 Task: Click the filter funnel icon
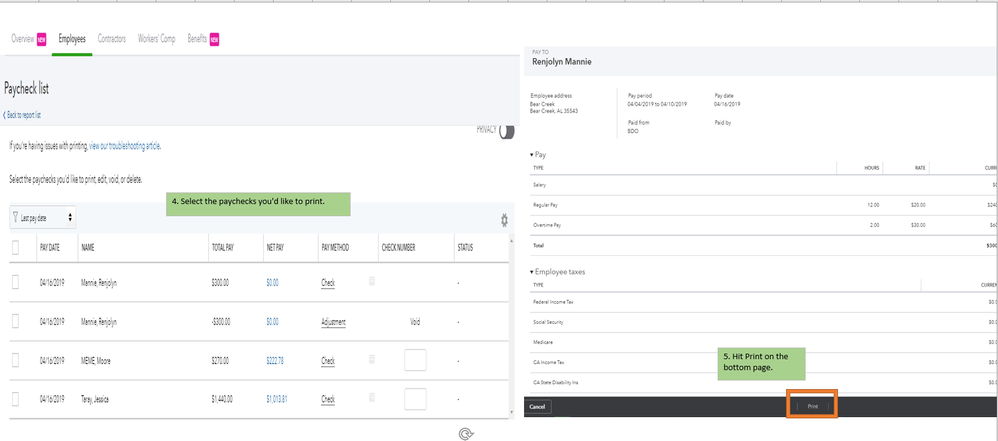(15, 217)
